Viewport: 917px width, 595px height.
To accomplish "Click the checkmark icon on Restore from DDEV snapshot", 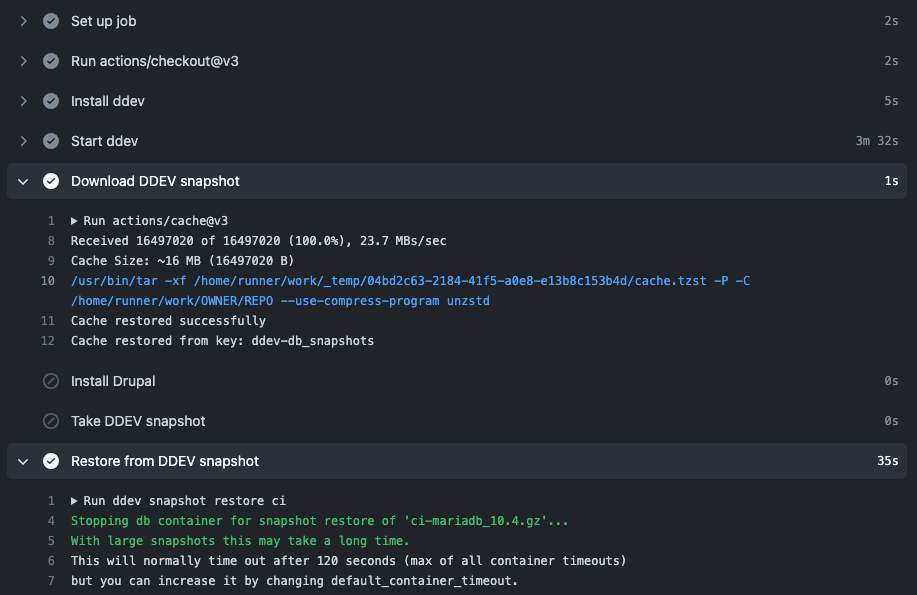I will coord(50,461).
